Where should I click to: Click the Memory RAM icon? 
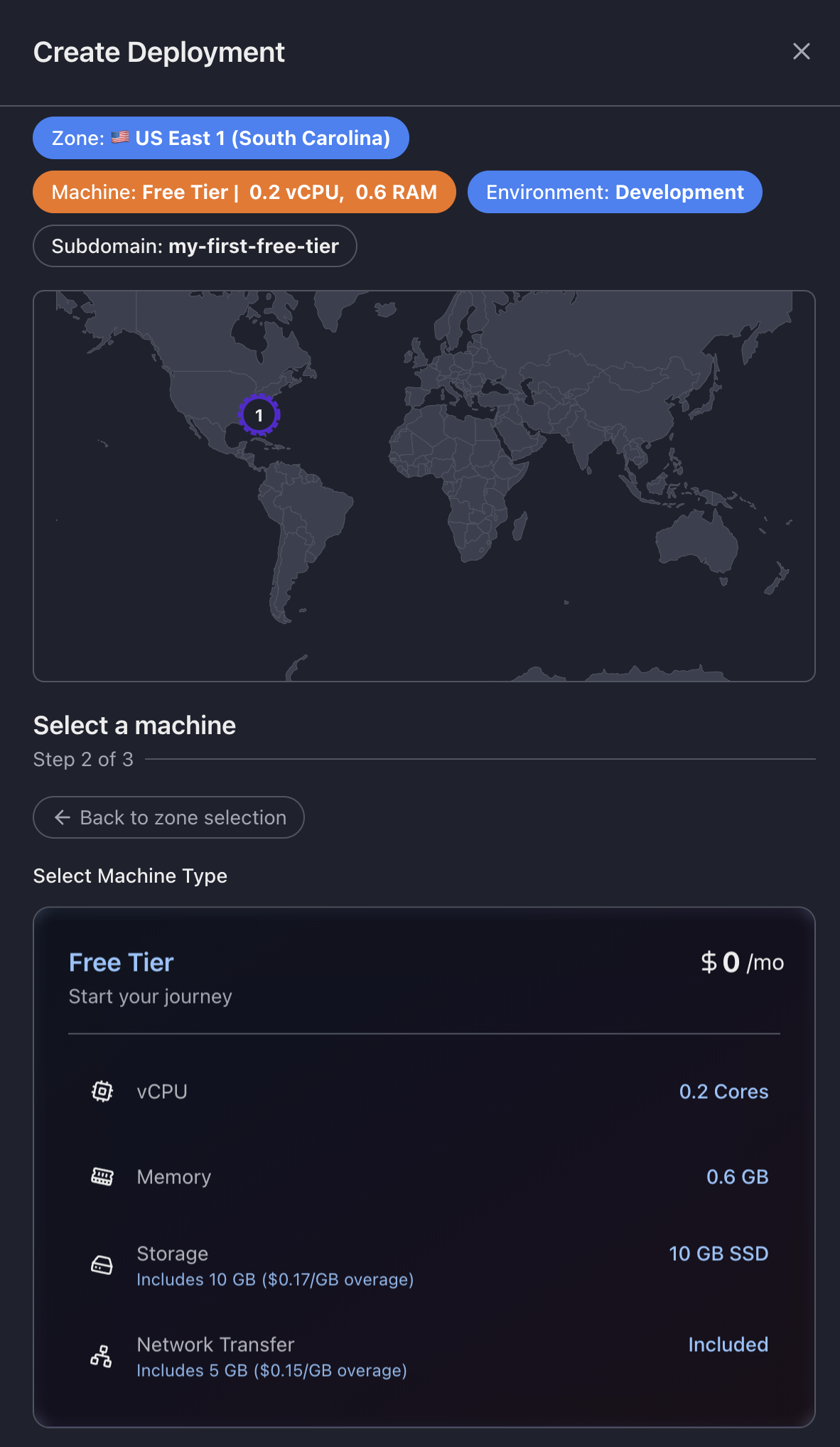coord(102,1177)
